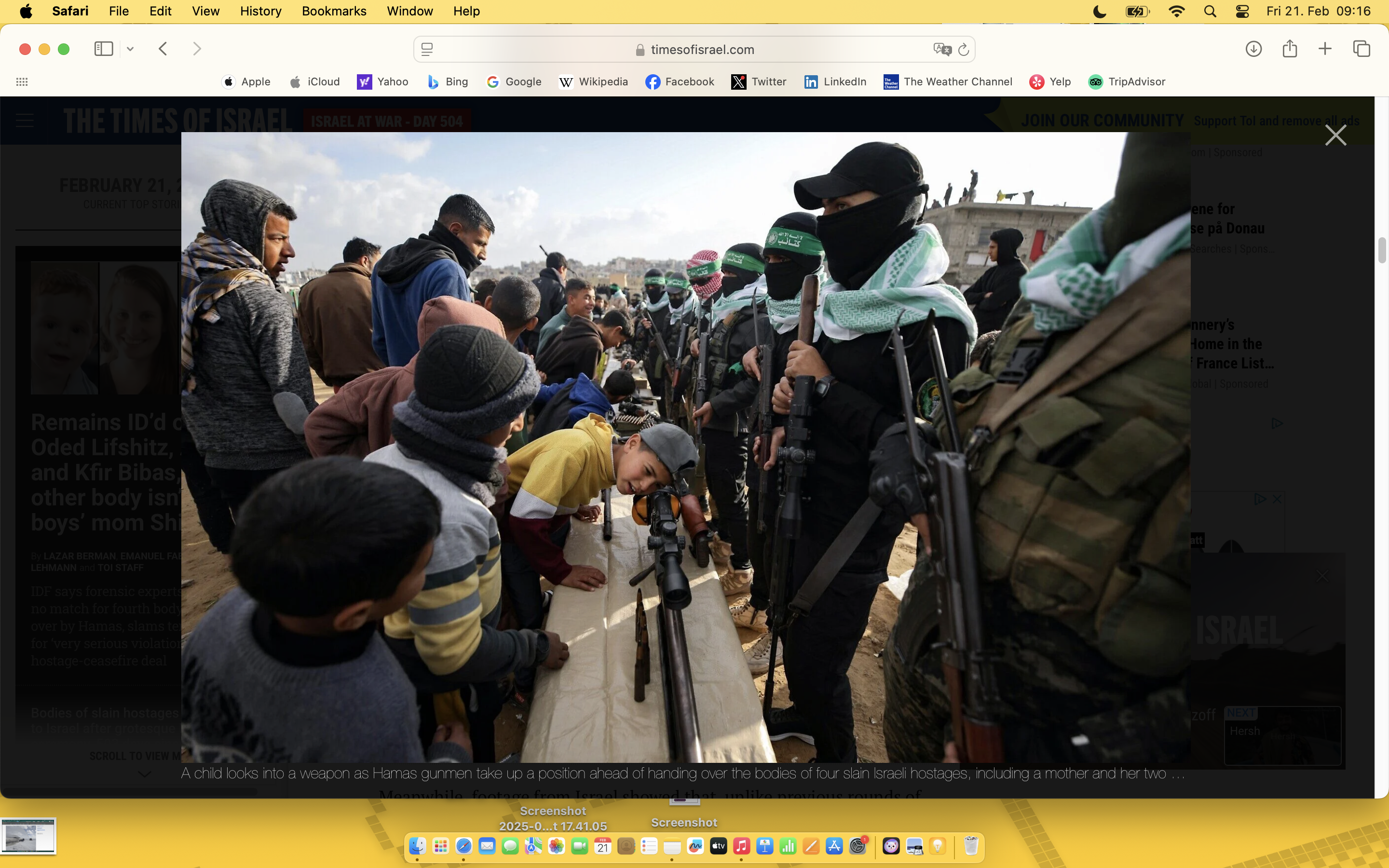Screen dimensions: 1389x868
Task: Open App Store from the Dock
Action: click(834, 846)
